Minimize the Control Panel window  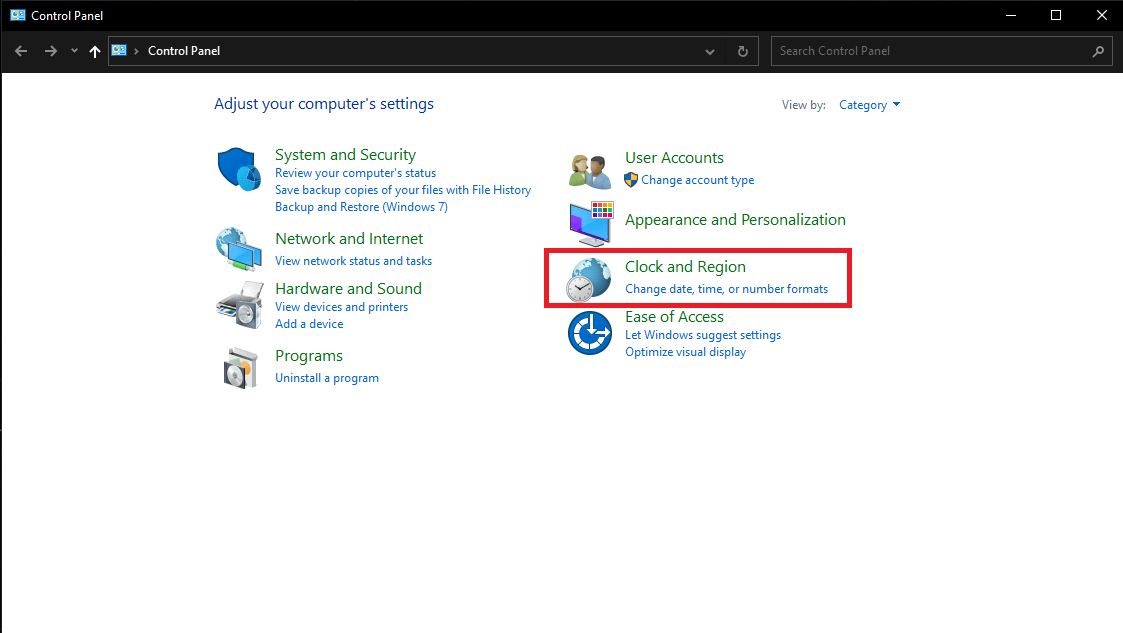1011,15
